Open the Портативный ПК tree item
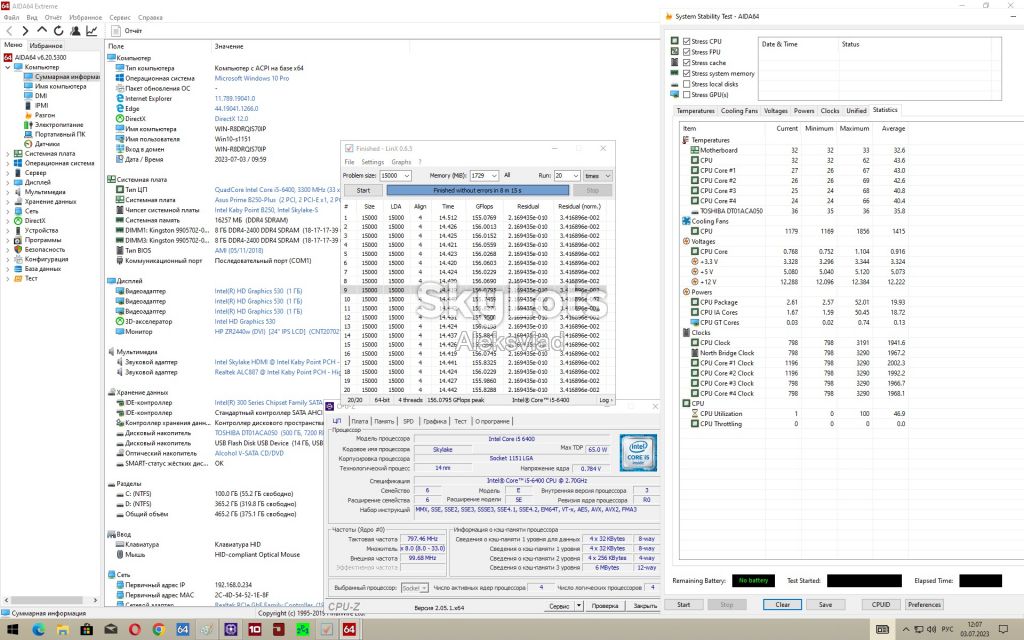Screen dimensions: 1024x640 (x=60, y=134)
